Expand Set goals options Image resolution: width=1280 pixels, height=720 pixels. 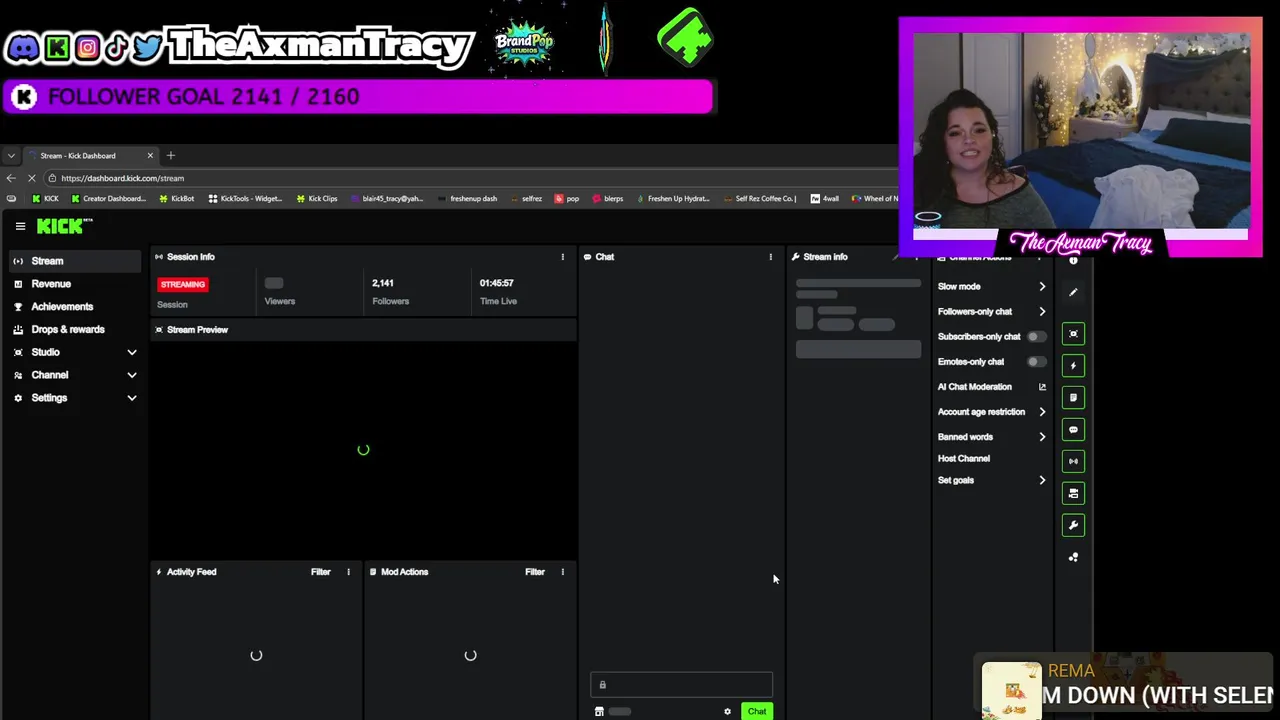pyautogui.click(x=1042, y=481)
